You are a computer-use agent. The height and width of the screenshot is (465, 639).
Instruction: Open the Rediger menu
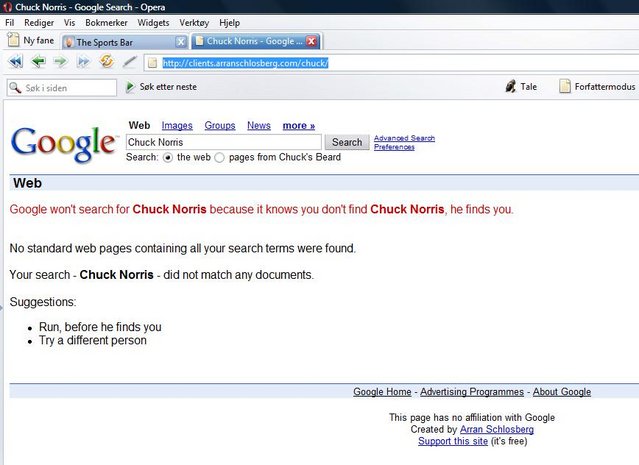click(39, 23)
